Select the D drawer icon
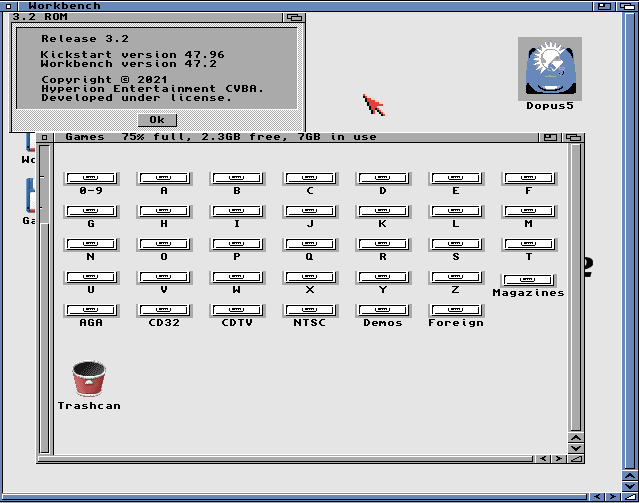This screenshot has width=639, height=503. [382, 178]
